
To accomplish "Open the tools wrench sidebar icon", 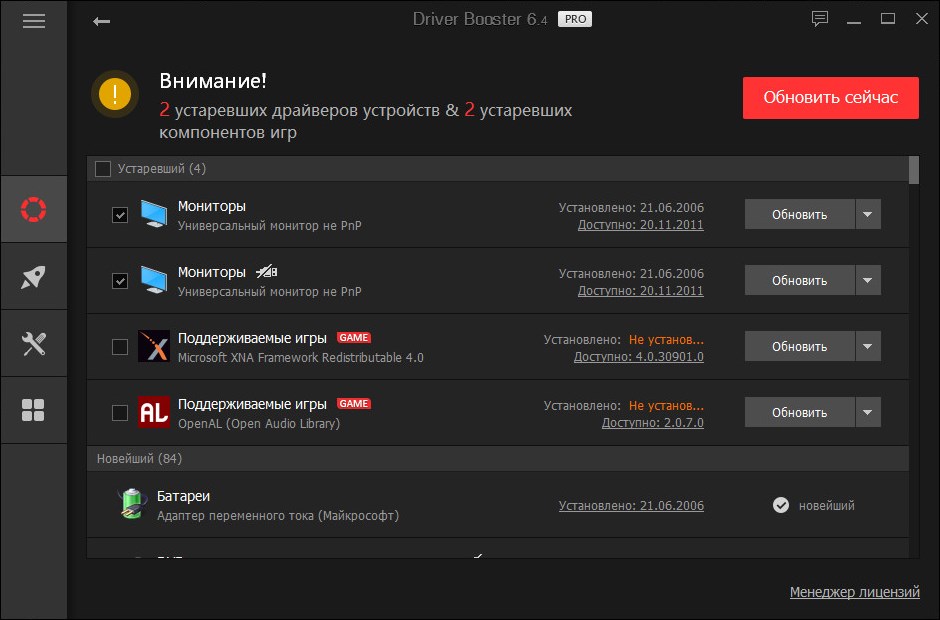I will point(33,343).
